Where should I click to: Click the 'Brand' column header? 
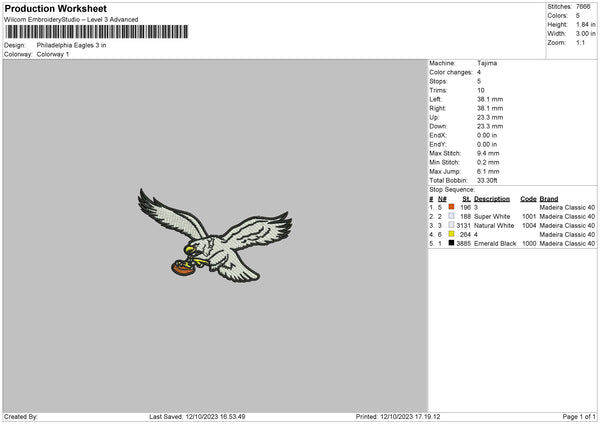tap(549, 199)
